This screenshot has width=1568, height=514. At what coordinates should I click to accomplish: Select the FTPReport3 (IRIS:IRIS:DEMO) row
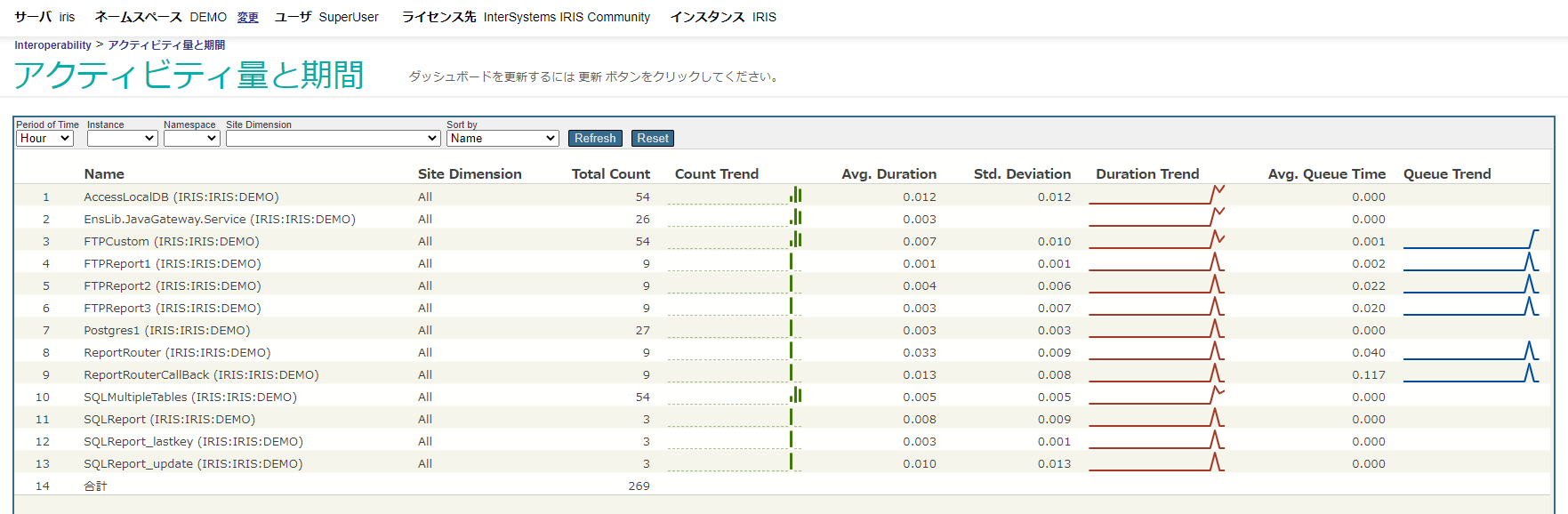(783, 308)
